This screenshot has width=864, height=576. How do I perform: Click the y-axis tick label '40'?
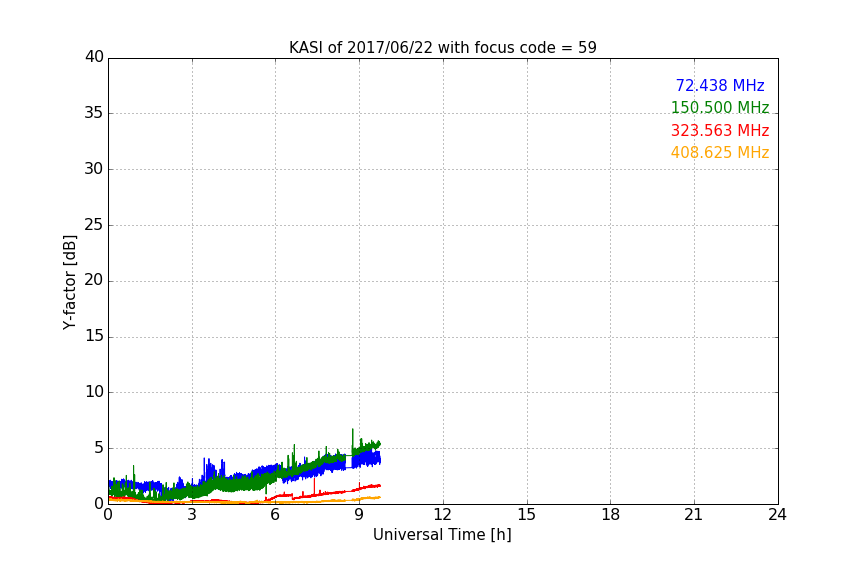tap(94, 57)
